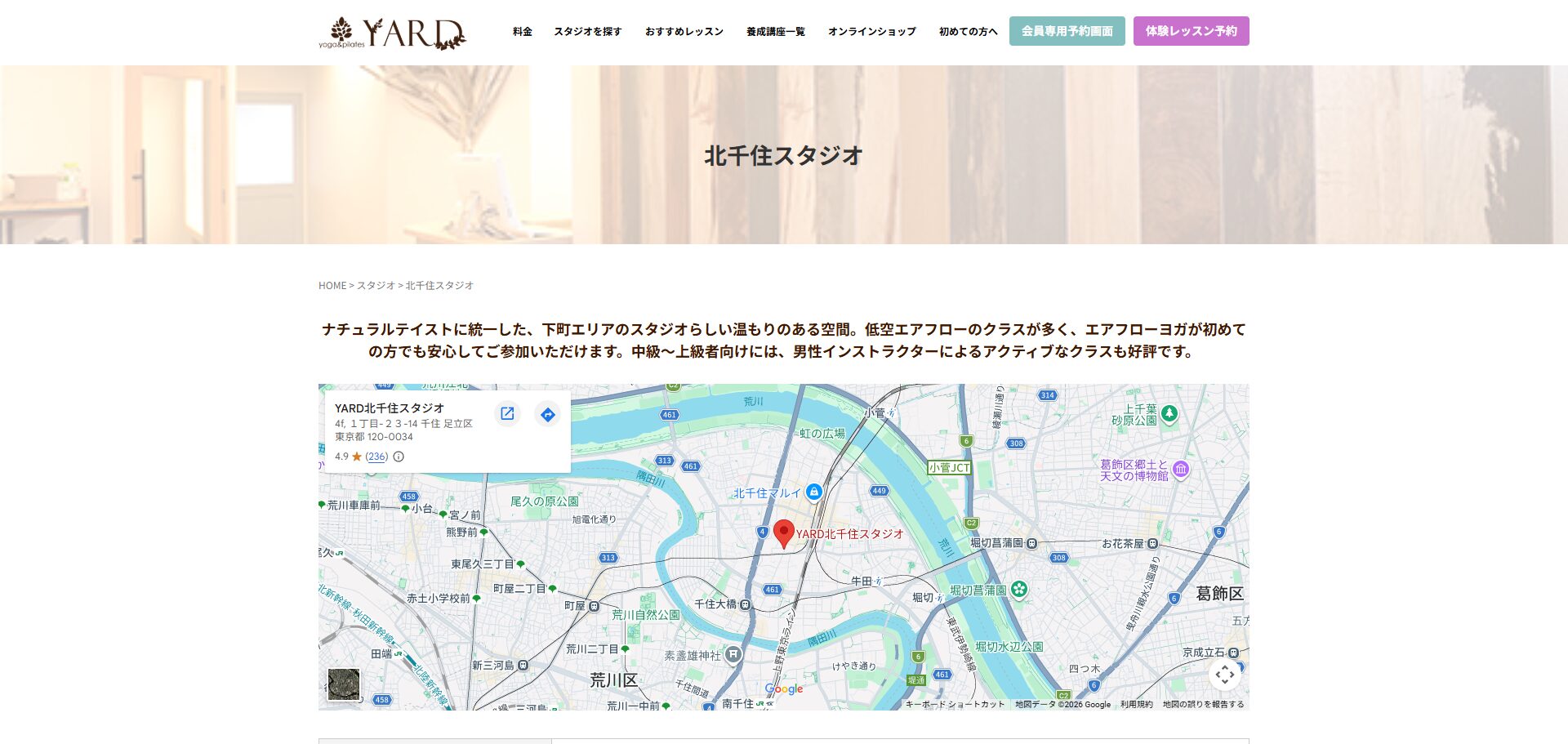The height and width of the screenshot is (744, 1568).
Task: Open the 初めての方へ menu item
Action: click(969, 32)
